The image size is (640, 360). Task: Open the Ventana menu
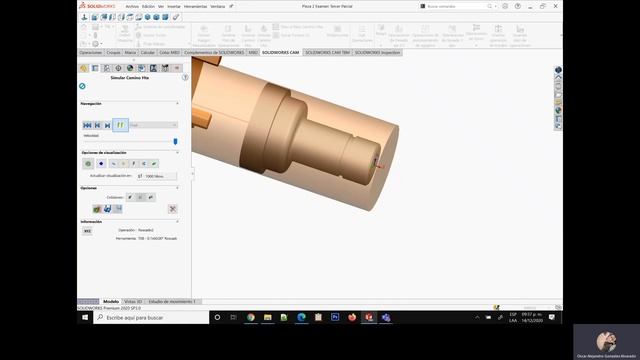pos(218,7)
